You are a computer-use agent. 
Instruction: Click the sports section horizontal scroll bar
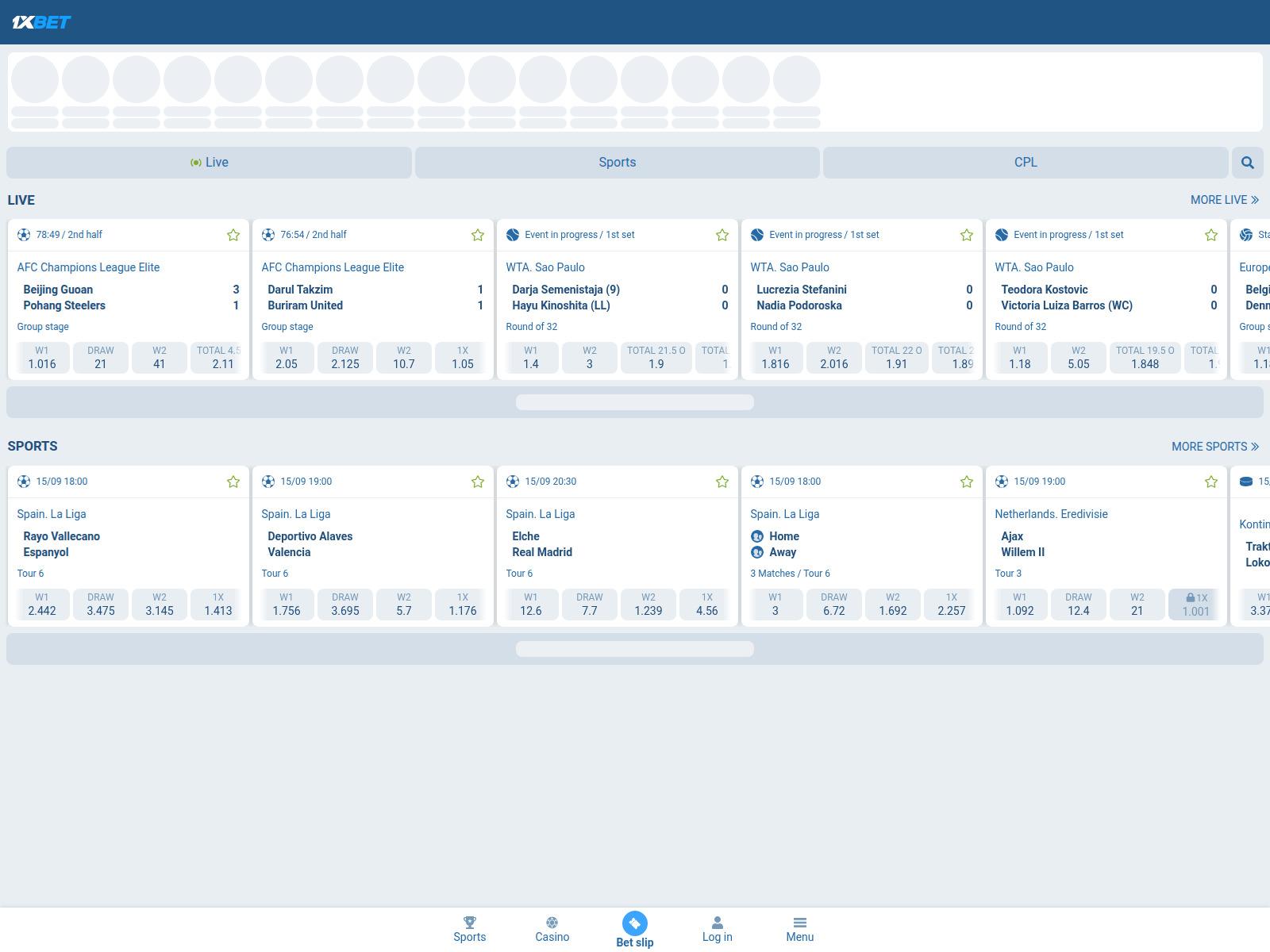(635, 649)
